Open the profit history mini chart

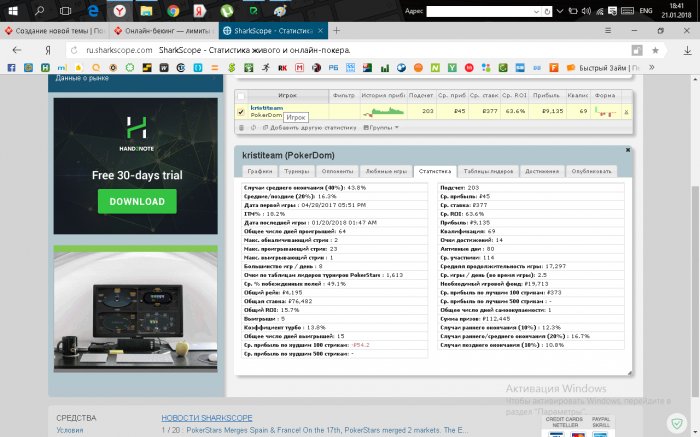coord(383,112)
